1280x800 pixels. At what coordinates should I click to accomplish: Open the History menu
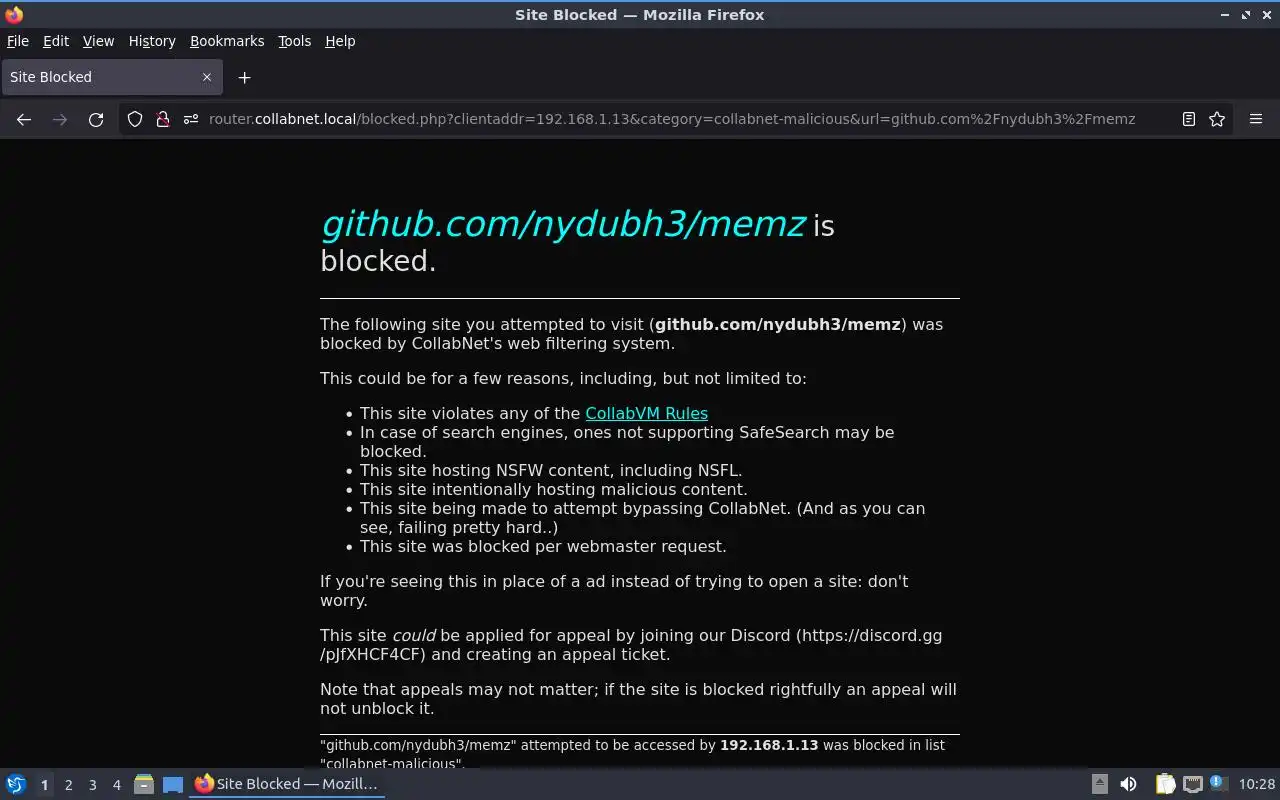(152, 41)
